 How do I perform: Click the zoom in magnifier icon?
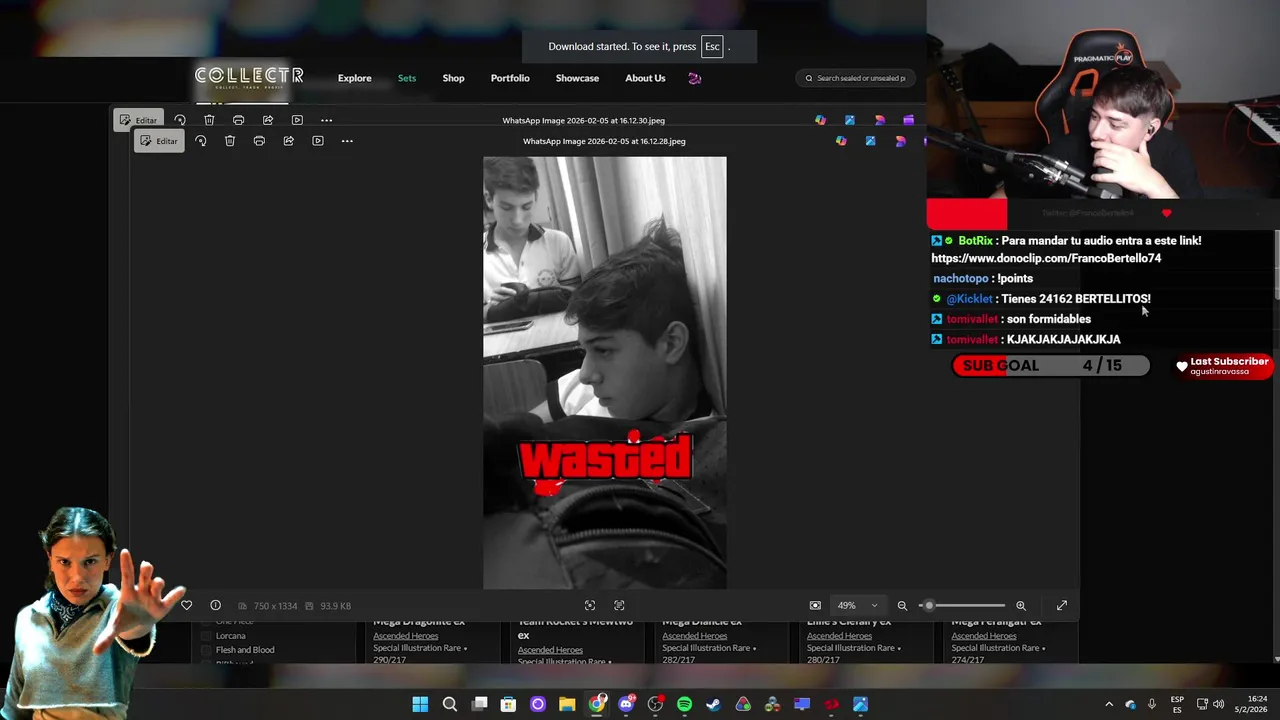coord(1021,605)
